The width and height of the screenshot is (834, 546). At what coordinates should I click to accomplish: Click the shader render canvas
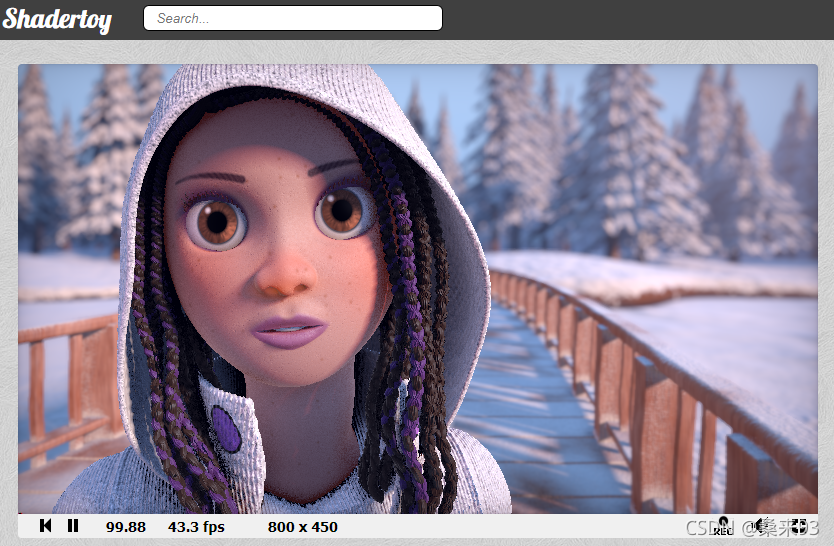pos(418,289)
